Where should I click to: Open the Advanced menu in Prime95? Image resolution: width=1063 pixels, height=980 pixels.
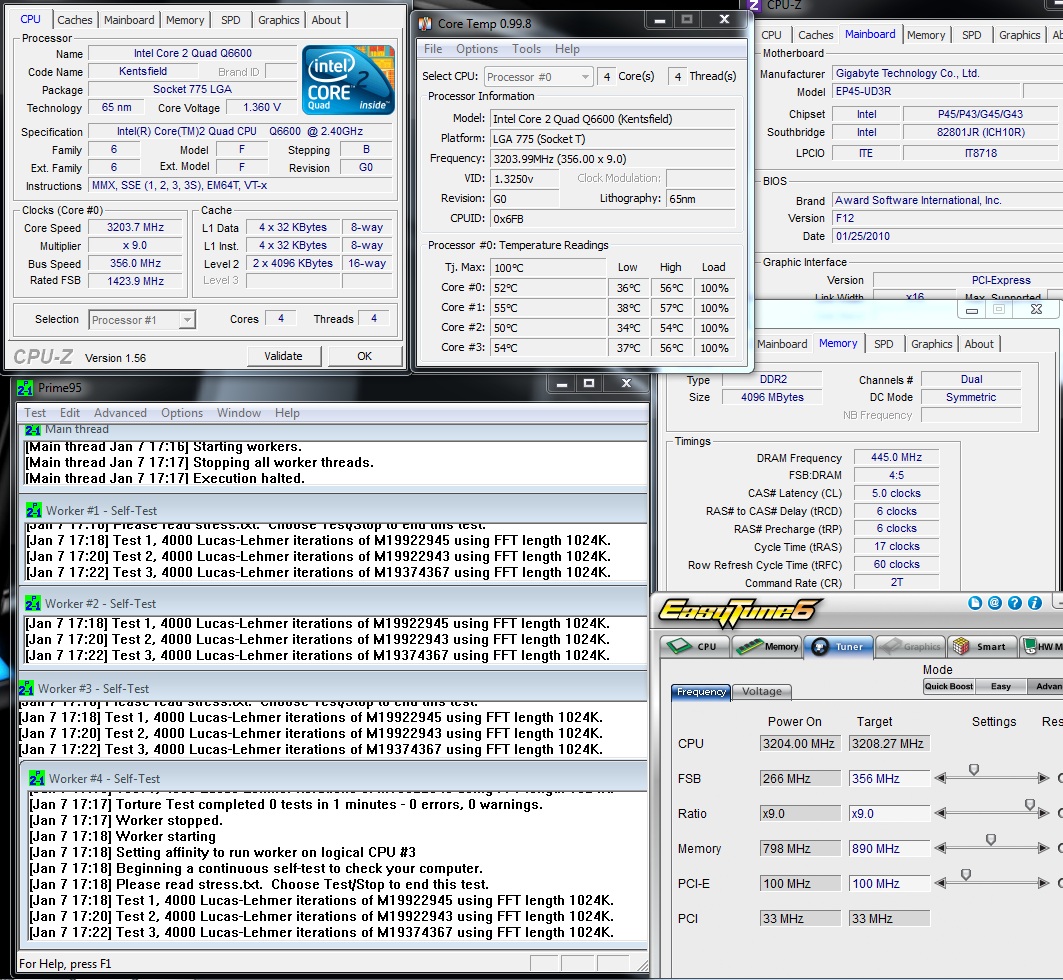click(x=120, y=413)
